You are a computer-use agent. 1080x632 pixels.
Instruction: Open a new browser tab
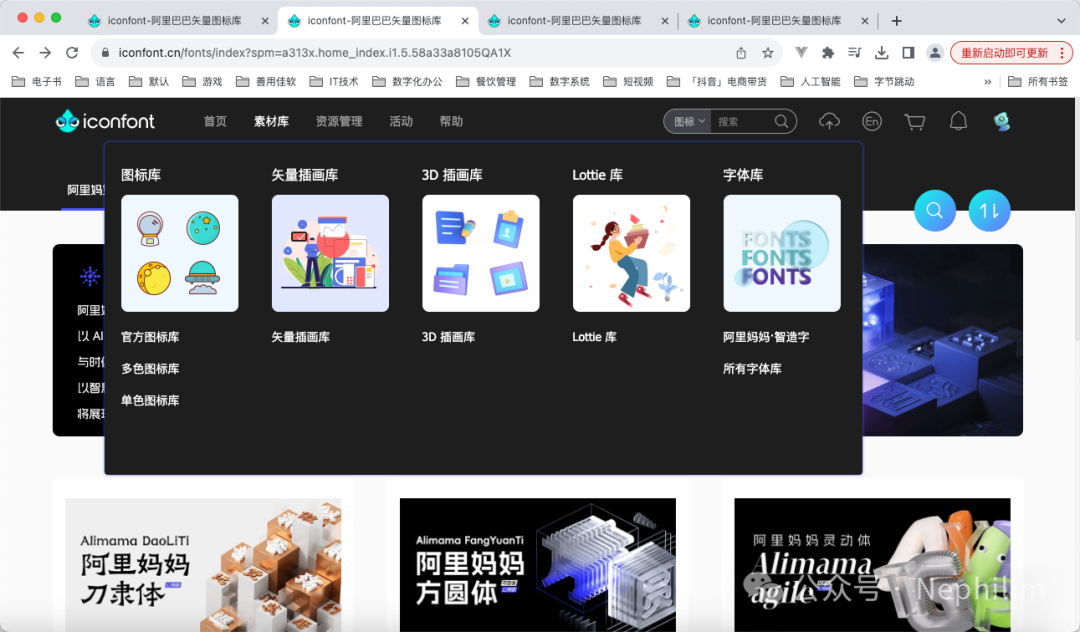point(896,21)
